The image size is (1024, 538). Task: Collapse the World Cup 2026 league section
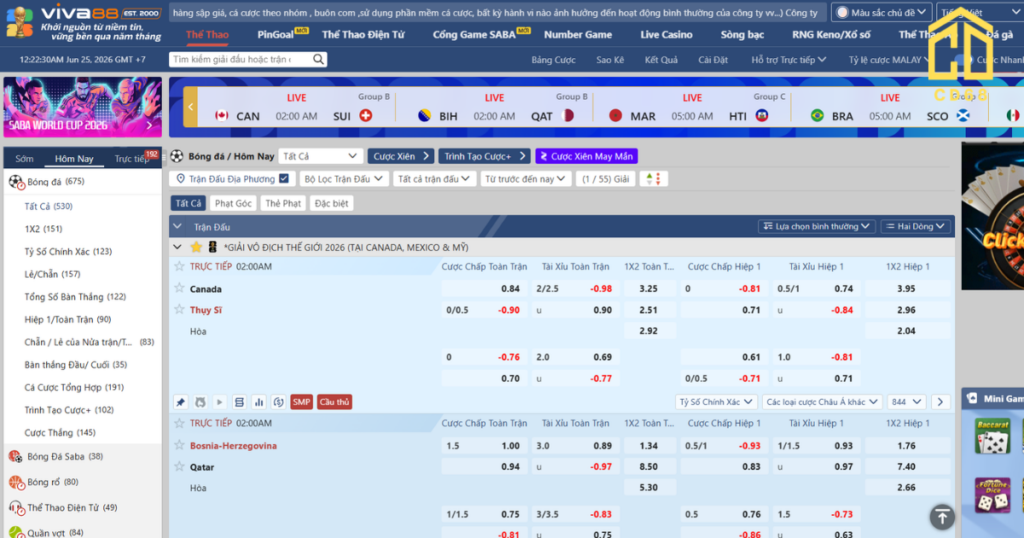178,247
